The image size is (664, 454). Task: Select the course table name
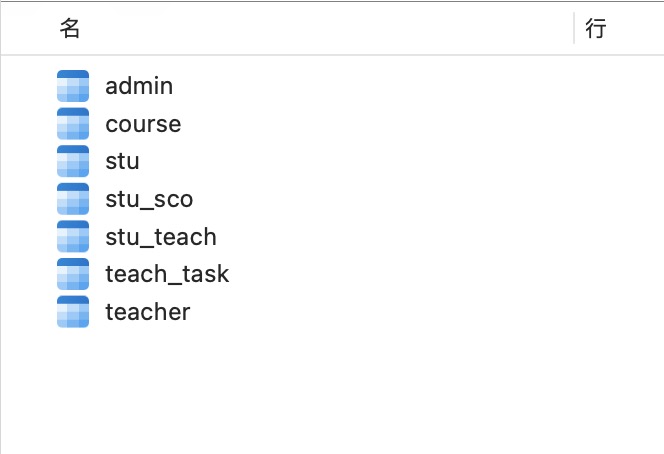[x=143, y=124]
